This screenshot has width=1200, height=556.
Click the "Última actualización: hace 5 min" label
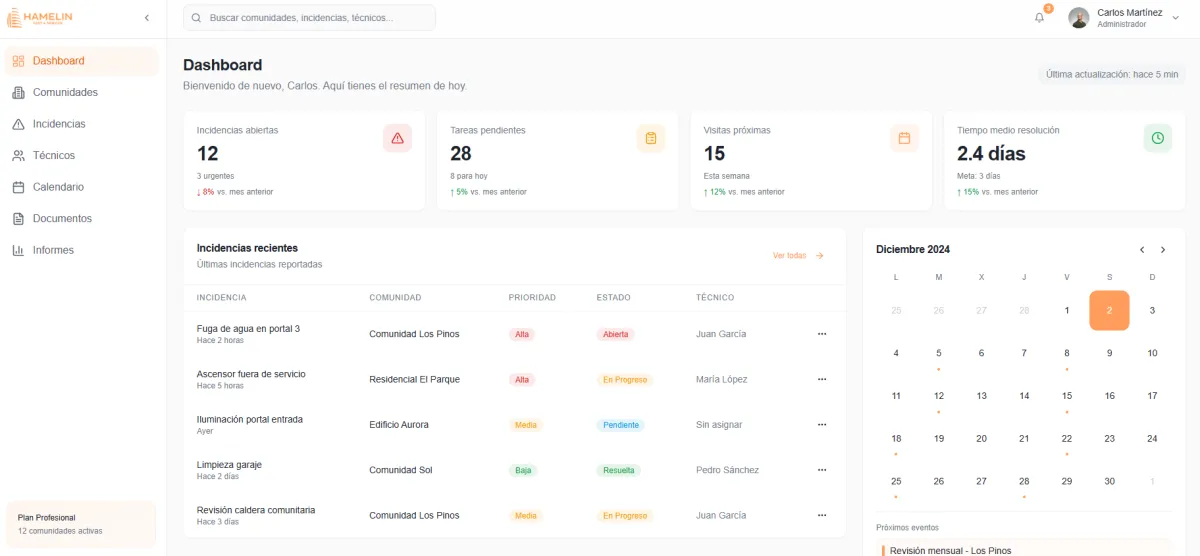1112,75
